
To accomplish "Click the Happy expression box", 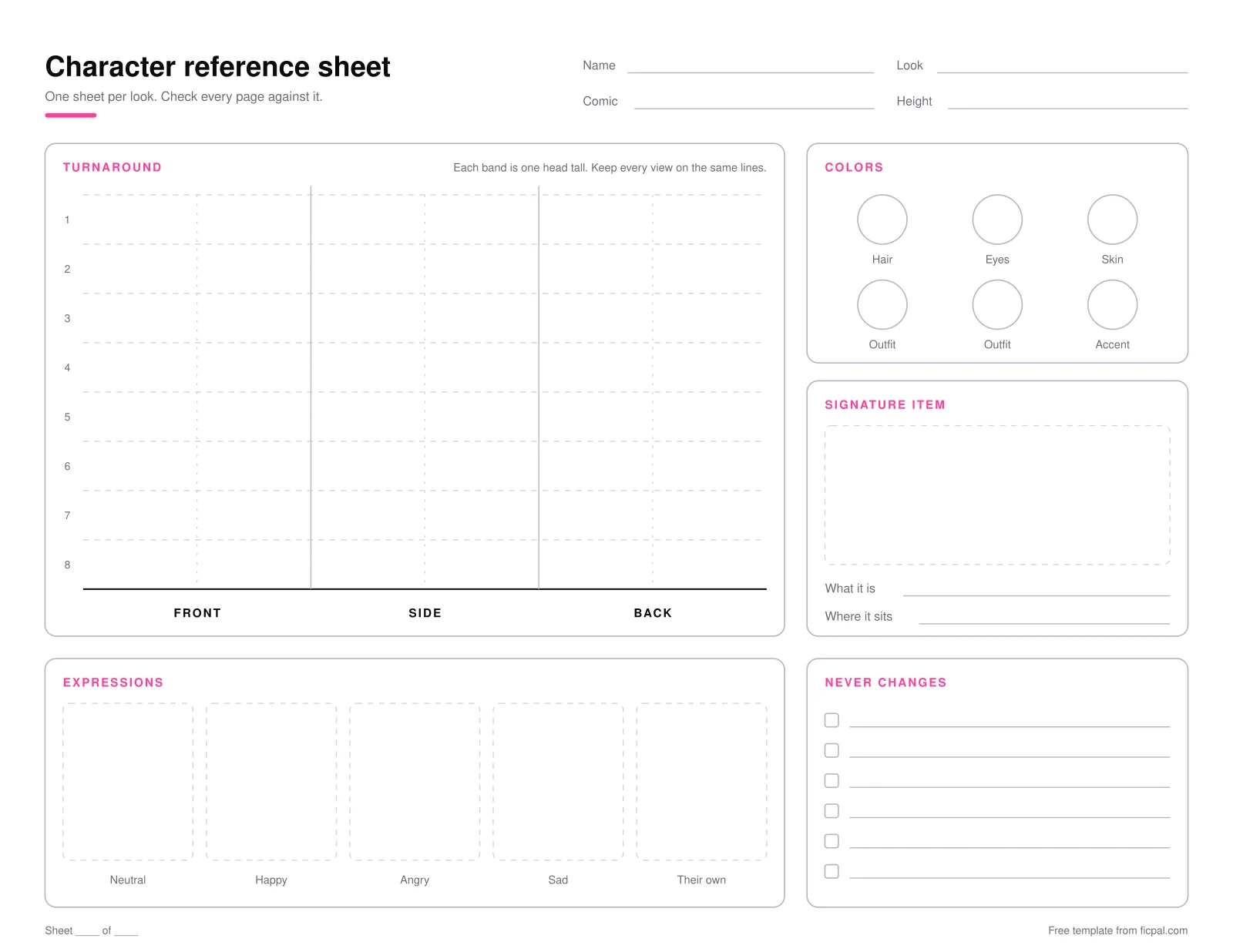I will click(271, 781).
